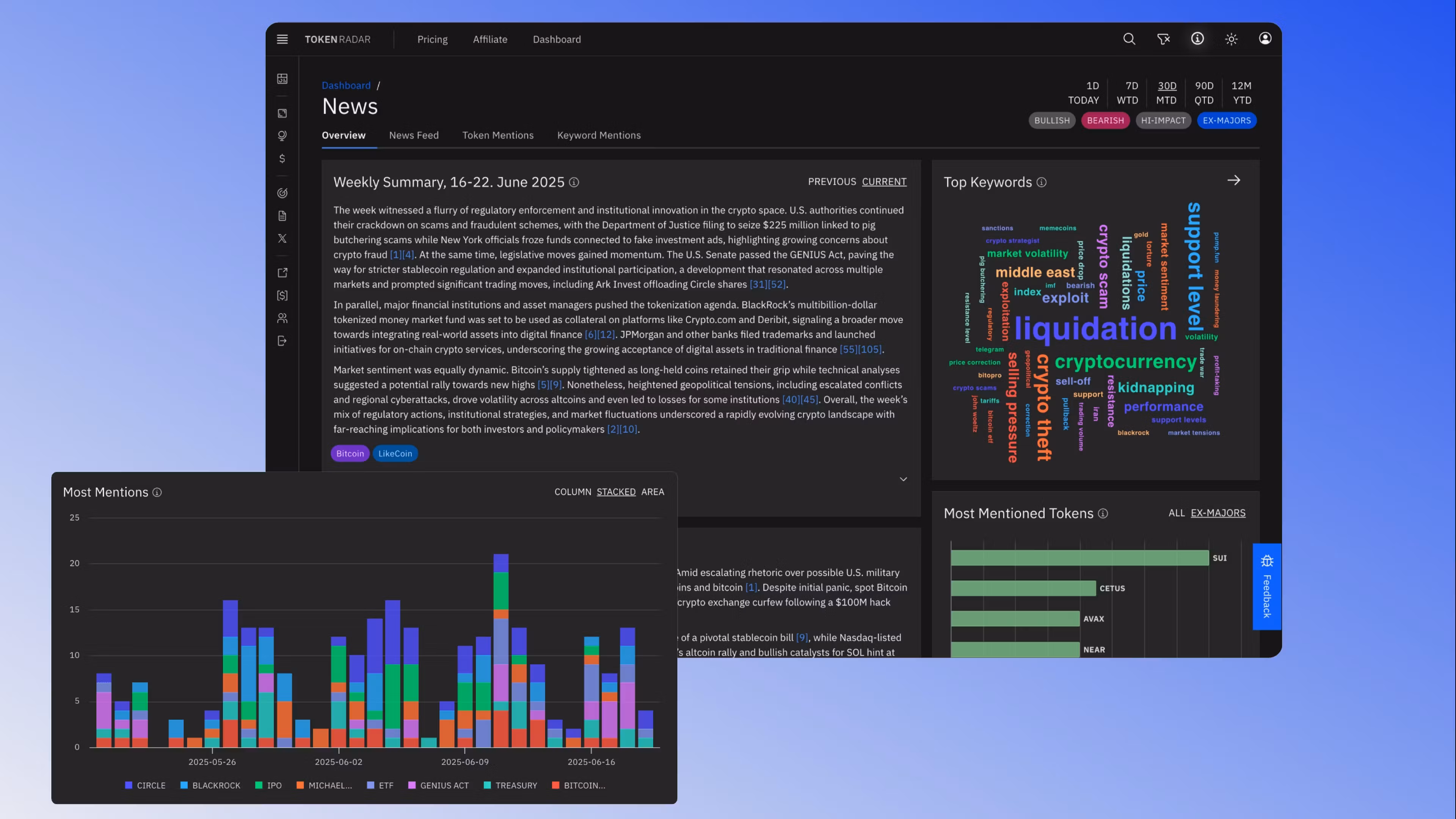
Task: Open Top Keywords arrow
Action: click(1234, 180)
